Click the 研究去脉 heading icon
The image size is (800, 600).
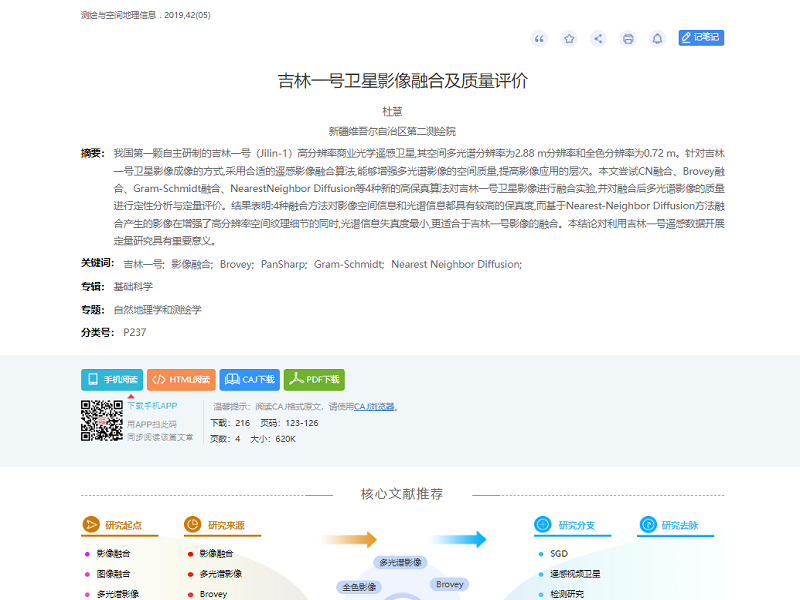click(x=648, y=525)
